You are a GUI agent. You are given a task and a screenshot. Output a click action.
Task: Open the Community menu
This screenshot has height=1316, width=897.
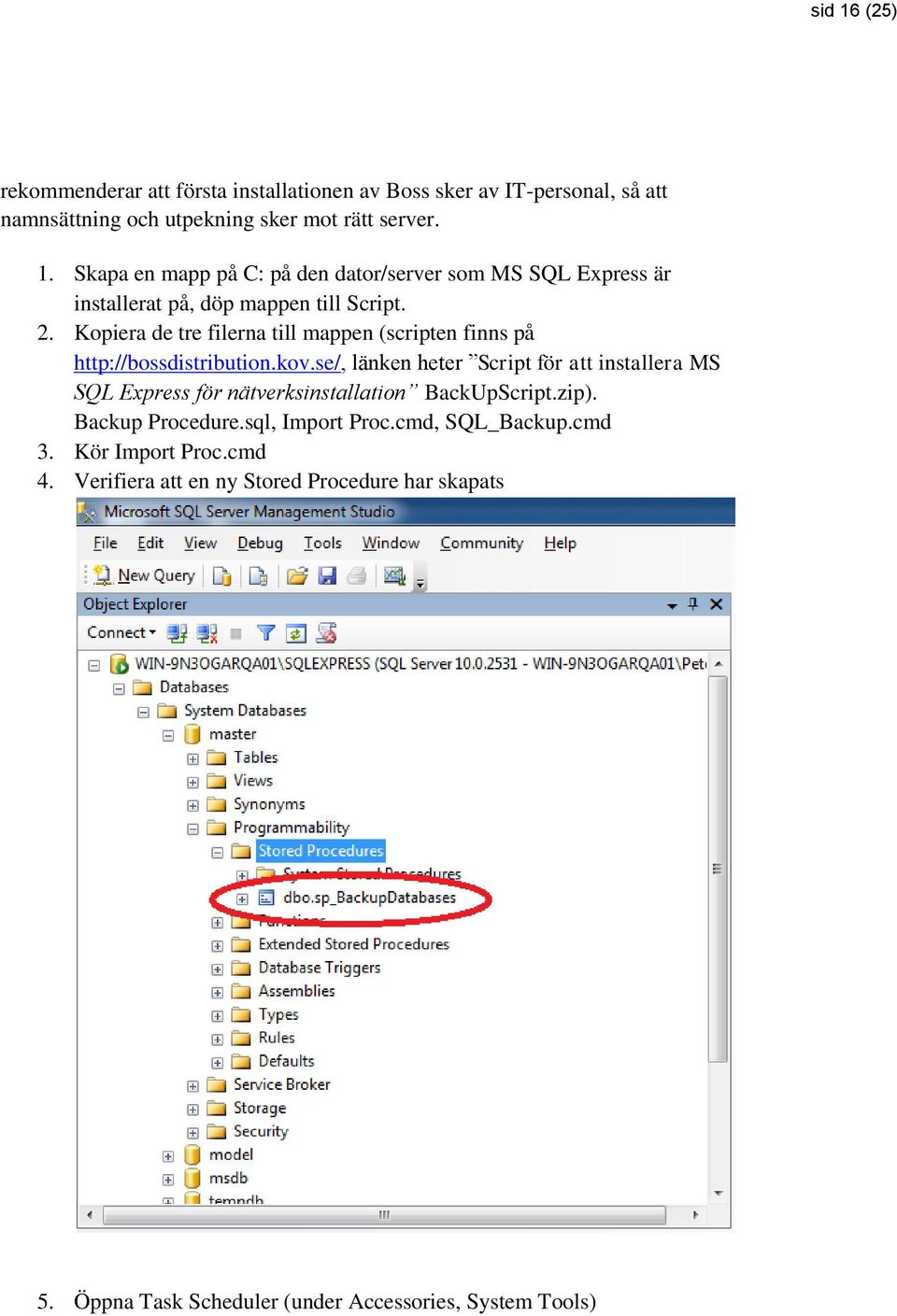481,543
